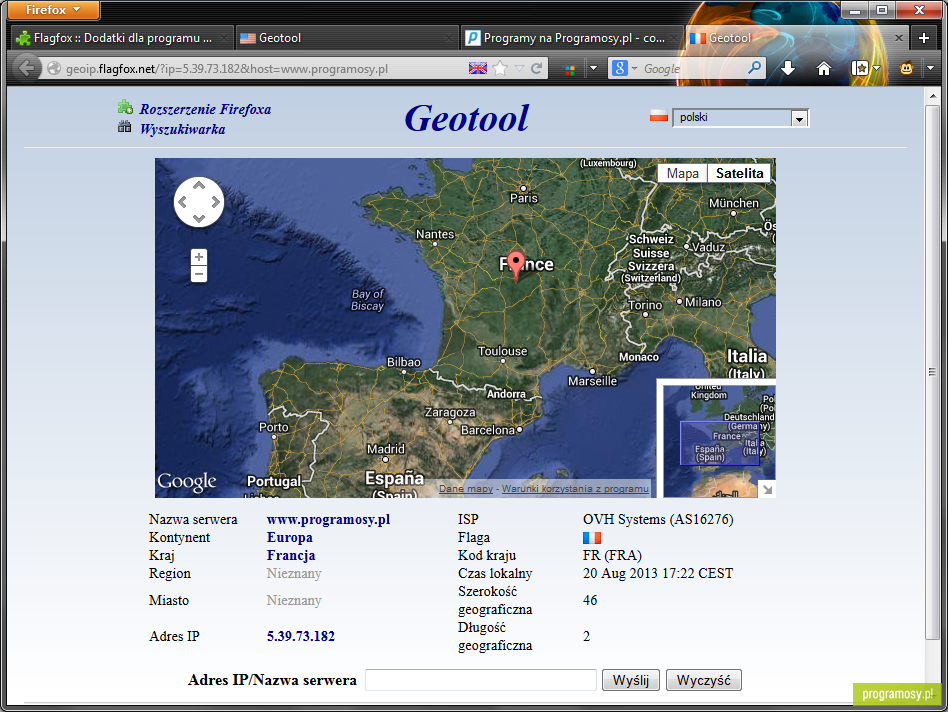Viewport: 948px width, 712px height.
Task: Open dropdown arrow next to colored squares icon
Action: coord(593,69)
